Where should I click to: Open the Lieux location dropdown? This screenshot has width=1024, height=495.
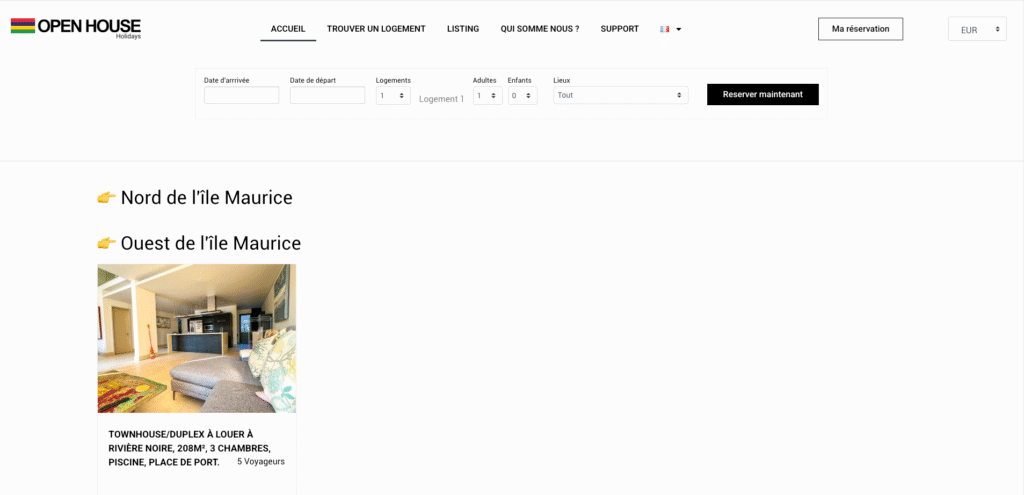[620, 95]
